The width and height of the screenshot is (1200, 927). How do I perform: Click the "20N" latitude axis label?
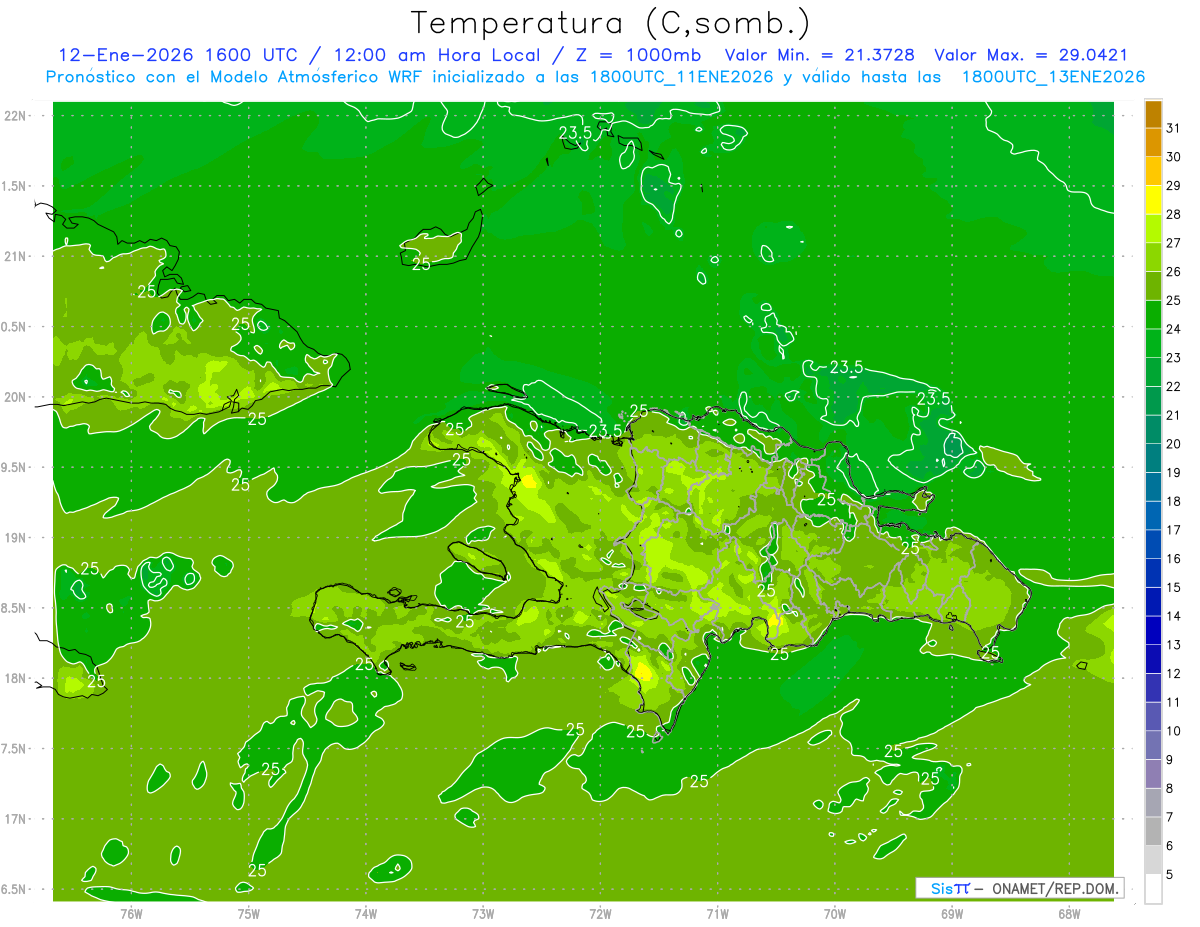pos(16,397)
